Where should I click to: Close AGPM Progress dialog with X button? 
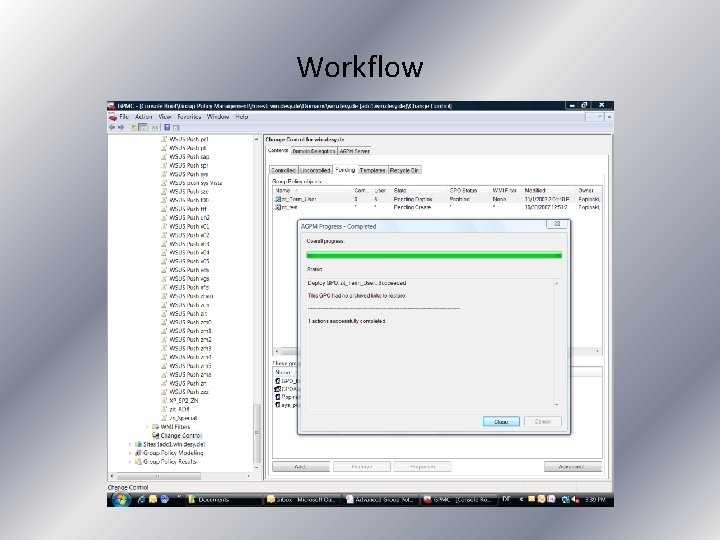click(557, 224)
